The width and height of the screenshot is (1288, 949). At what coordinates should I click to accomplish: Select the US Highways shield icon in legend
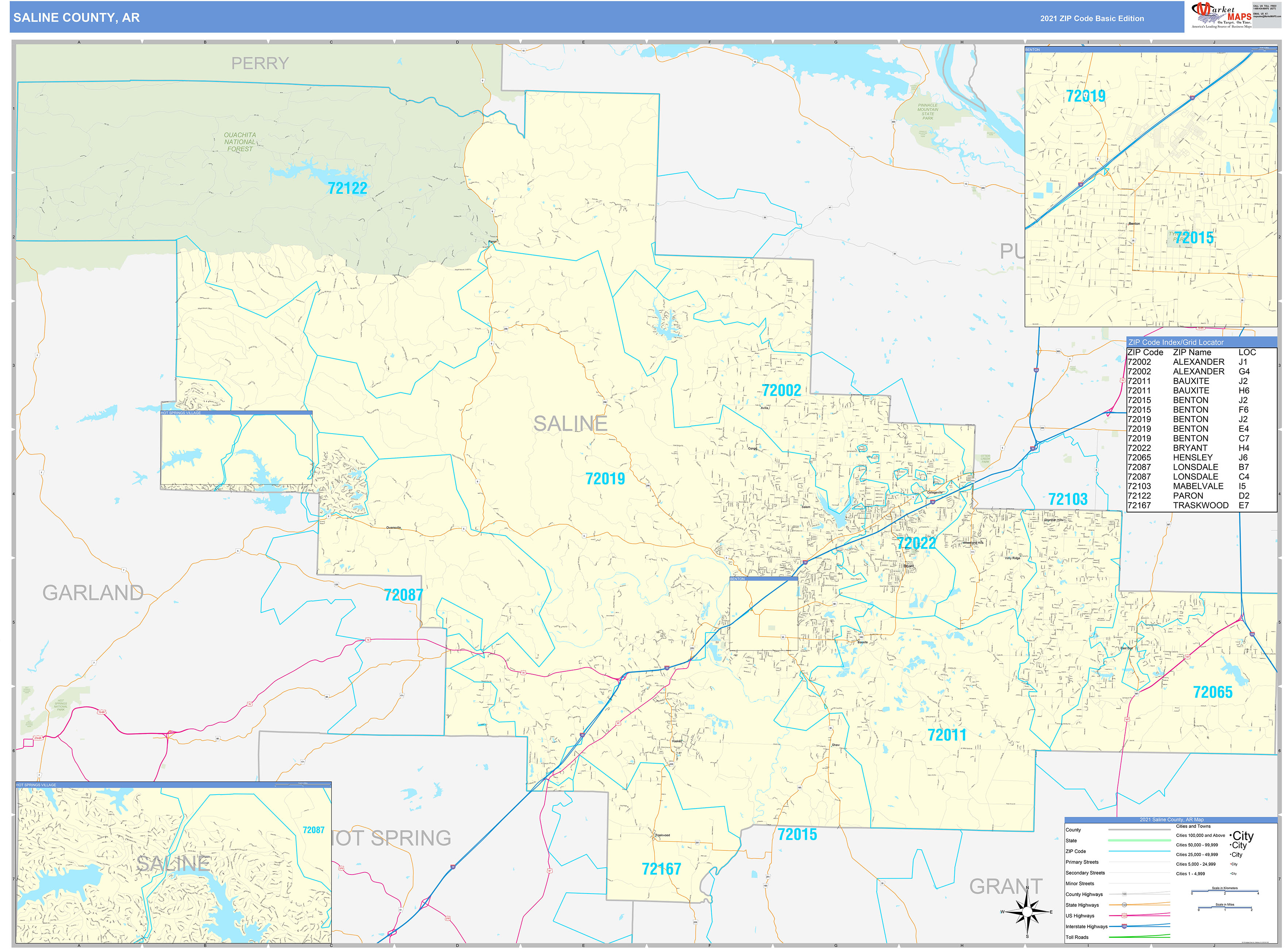pos(1124,916)
